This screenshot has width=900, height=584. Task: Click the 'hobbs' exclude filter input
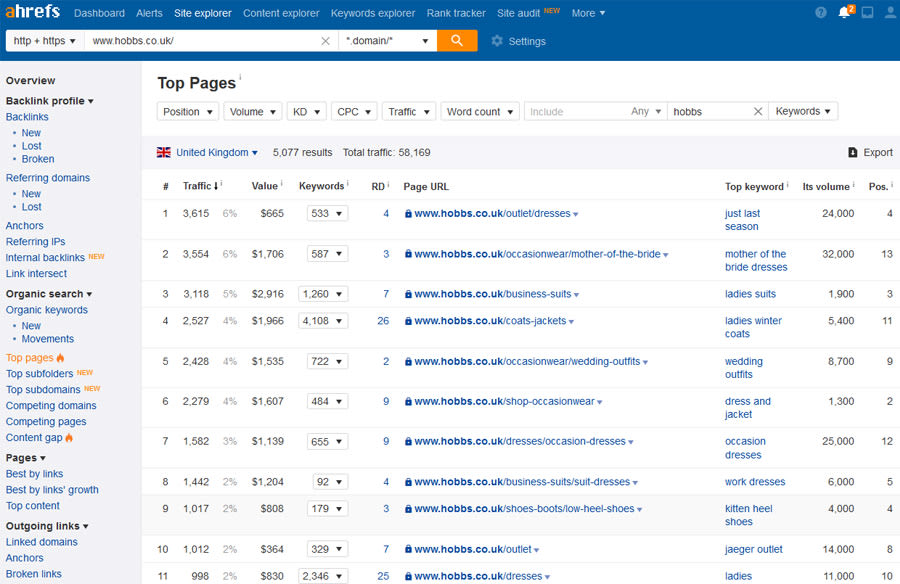[x=710, y=111]
